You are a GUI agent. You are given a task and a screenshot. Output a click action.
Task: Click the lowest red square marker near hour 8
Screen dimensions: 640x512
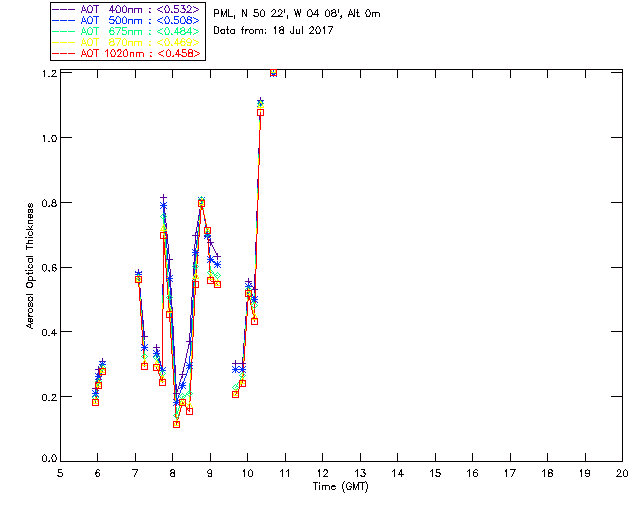click(x=176, y=424)
